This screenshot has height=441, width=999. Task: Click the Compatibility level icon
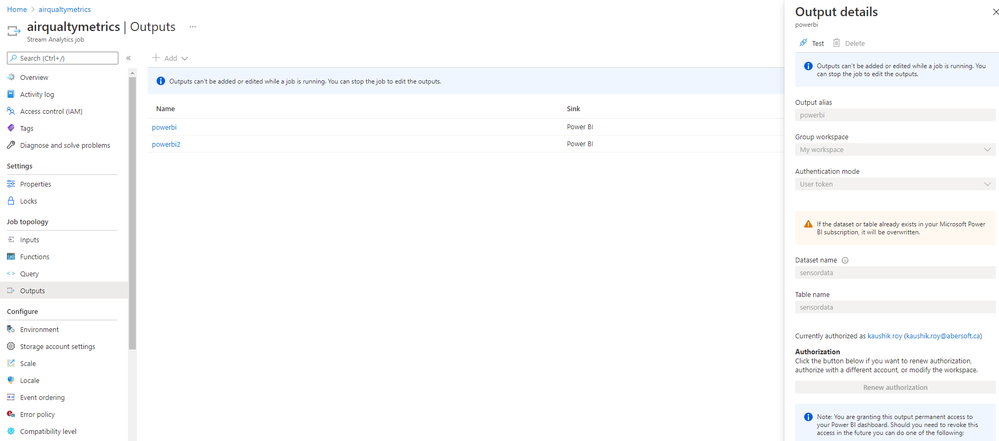10,431
